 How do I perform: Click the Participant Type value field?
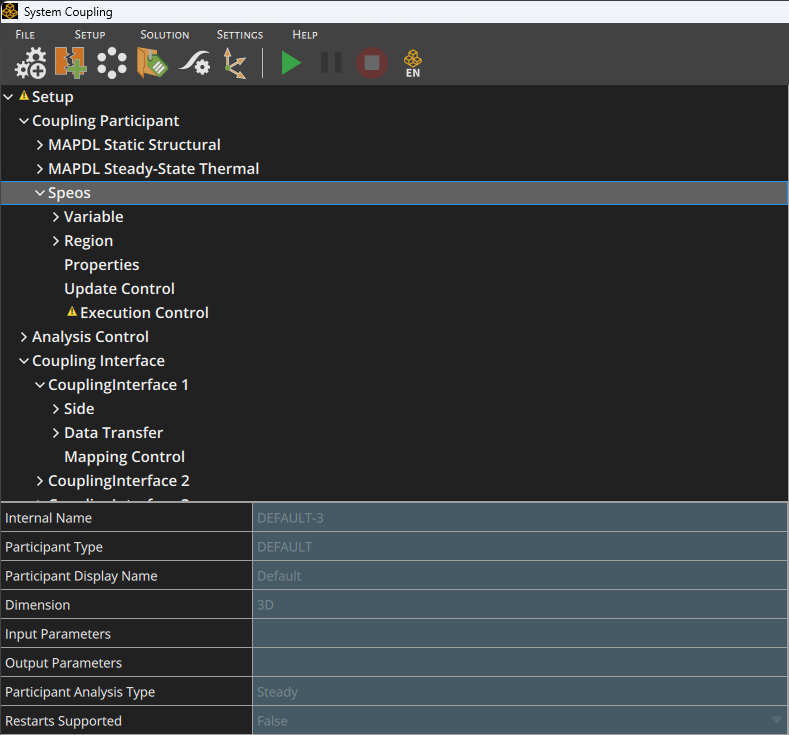pyautogui.click(x=520, y=547)
